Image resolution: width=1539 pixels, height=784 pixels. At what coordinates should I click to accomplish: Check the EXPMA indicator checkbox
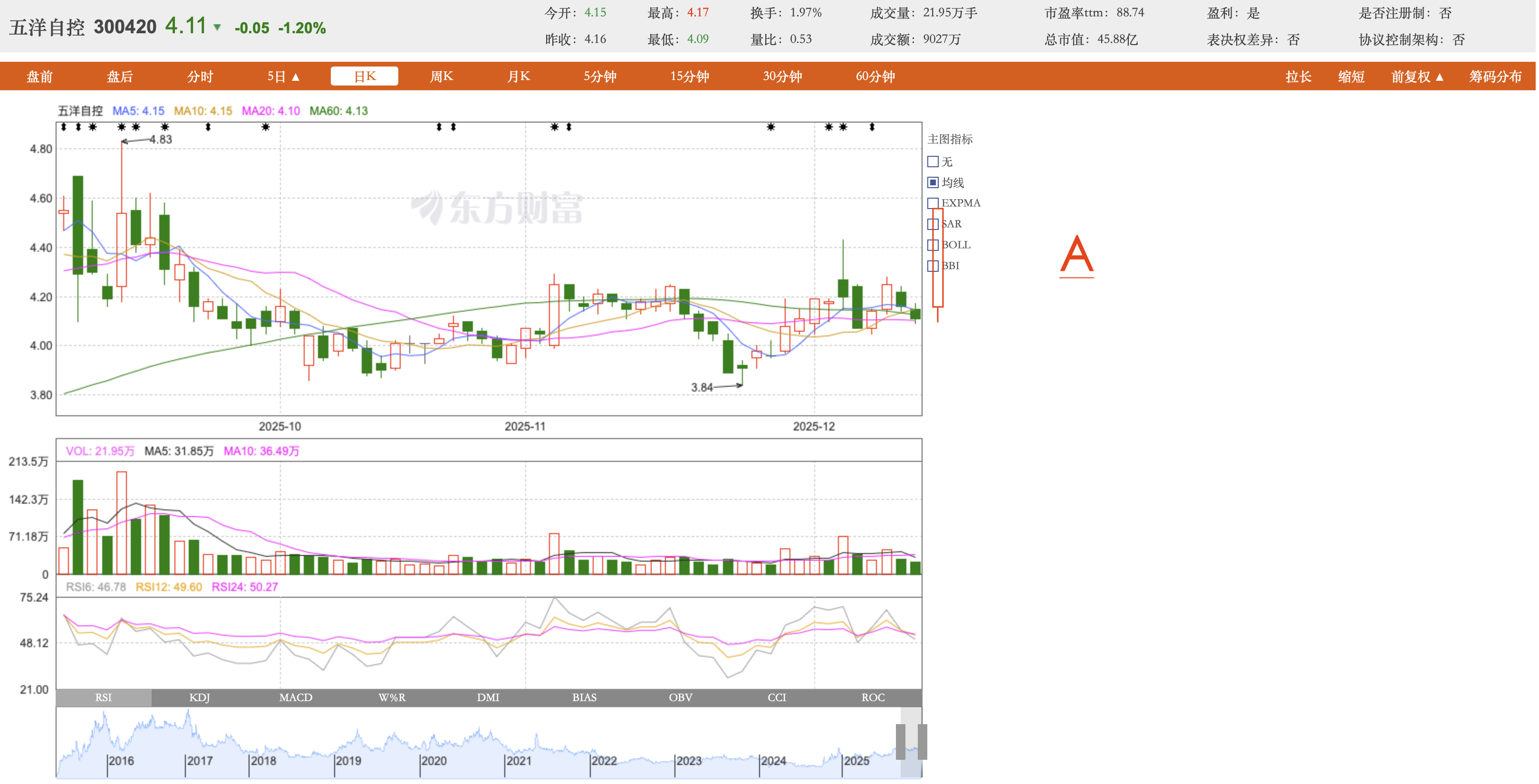pyautogui.click(x=933, y=203)
